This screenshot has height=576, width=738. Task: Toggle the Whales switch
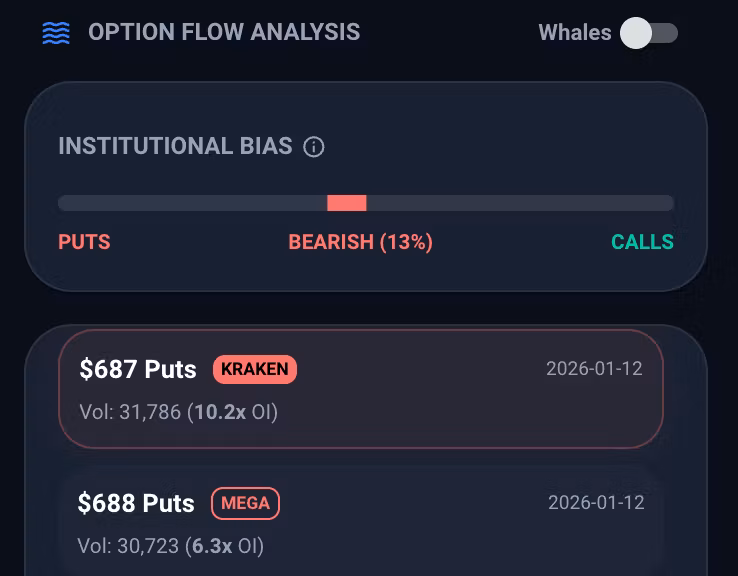[649, 33]
